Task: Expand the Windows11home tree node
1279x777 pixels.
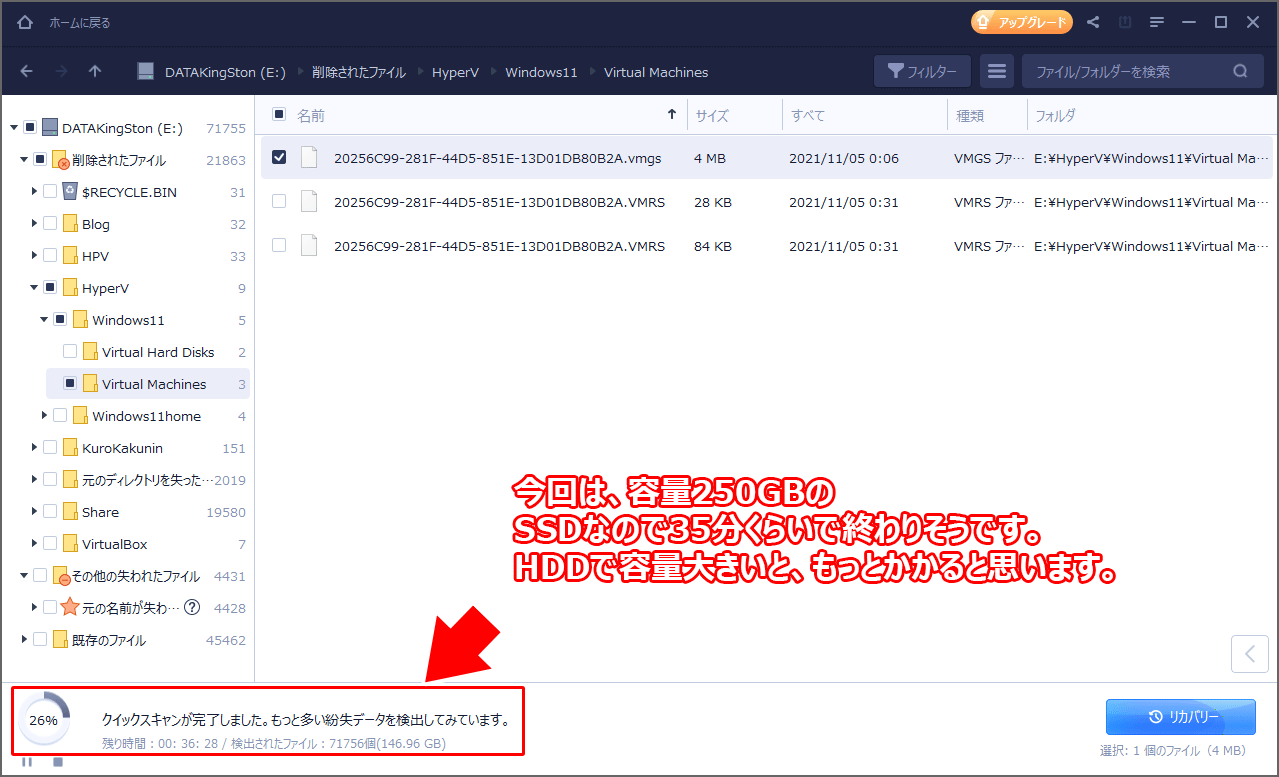Action: (44, 415)
